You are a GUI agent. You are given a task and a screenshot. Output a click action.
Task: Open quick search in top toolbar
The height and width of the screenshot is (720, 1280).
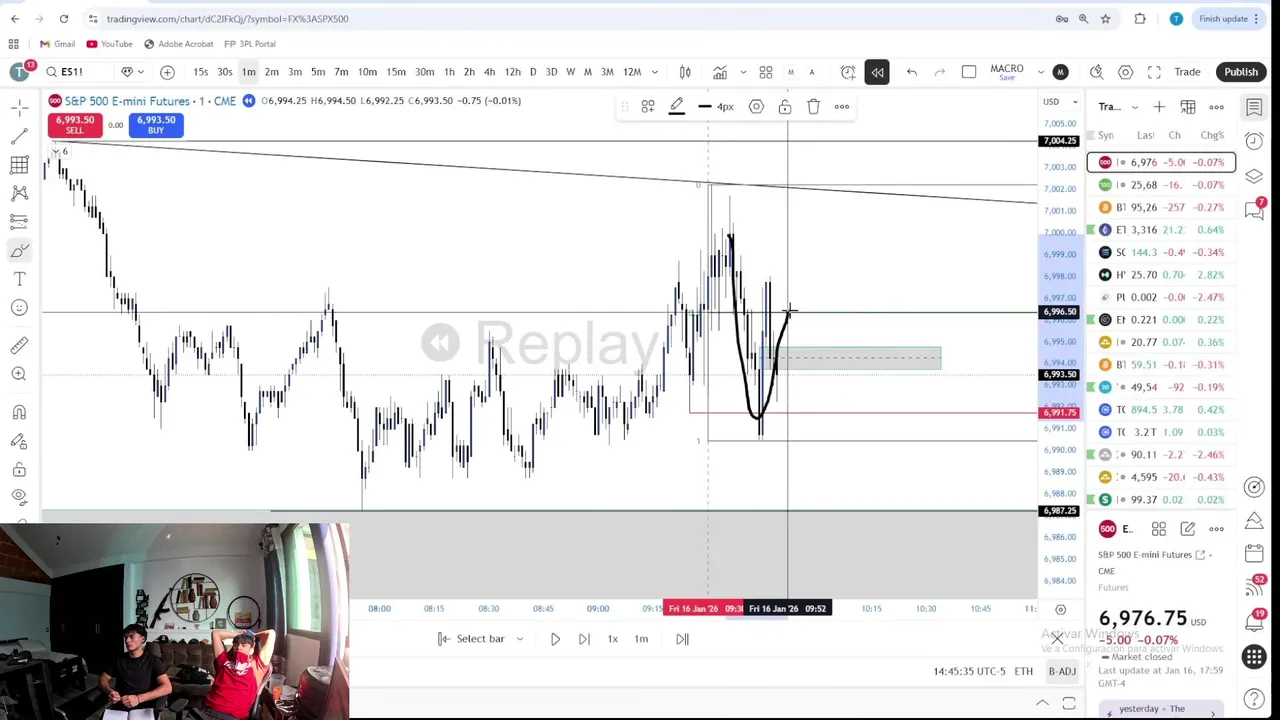tap(1097, 72)
